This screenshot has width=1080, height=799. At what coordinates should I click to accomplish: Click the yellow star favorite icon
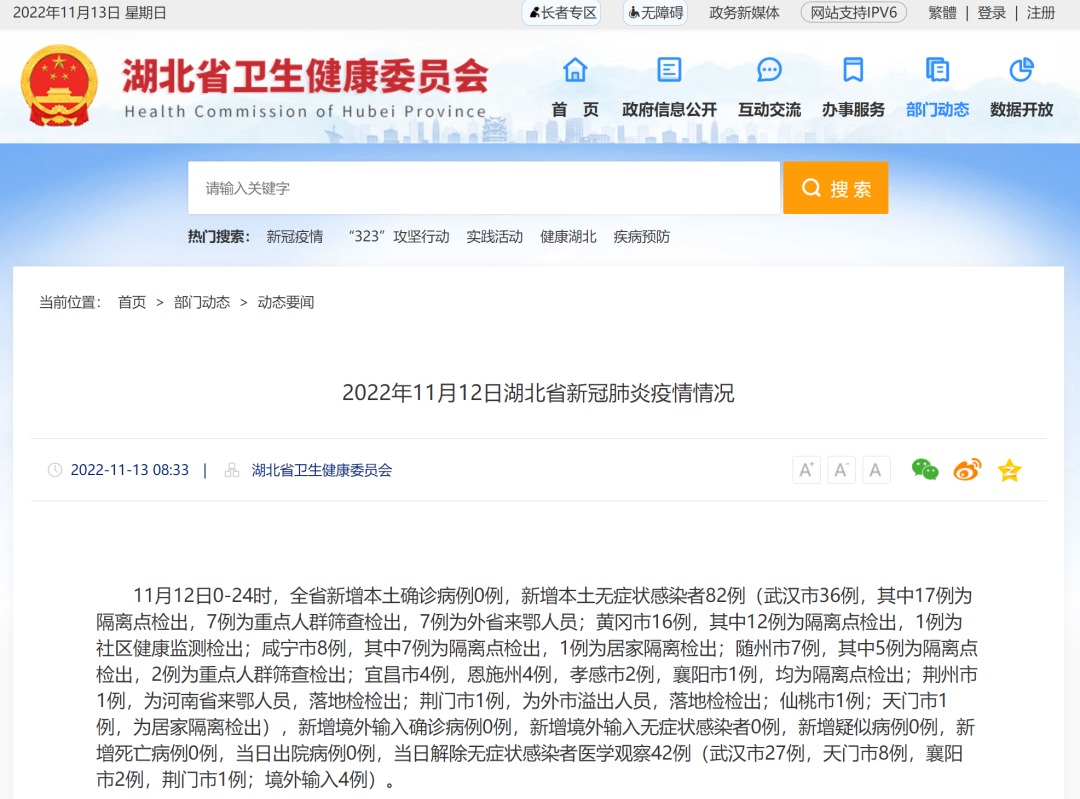pyautogui.click(x=1009, y=470)
